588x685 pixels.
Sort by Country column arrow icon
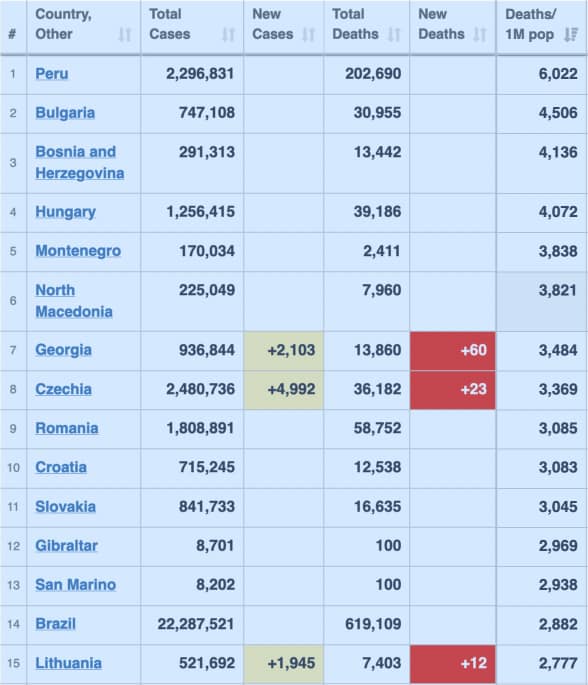[x=125, y=34]
